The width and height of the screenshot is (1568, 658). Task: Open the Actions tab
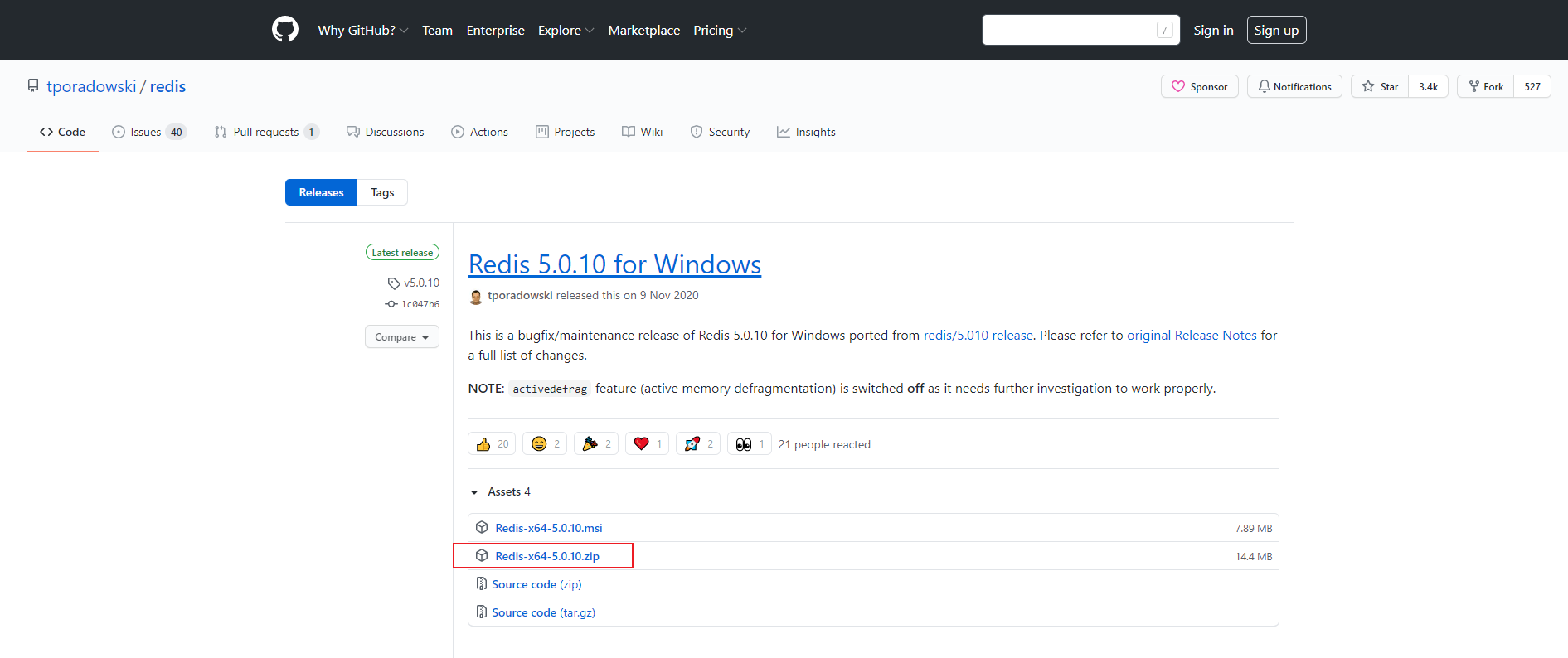479,132
